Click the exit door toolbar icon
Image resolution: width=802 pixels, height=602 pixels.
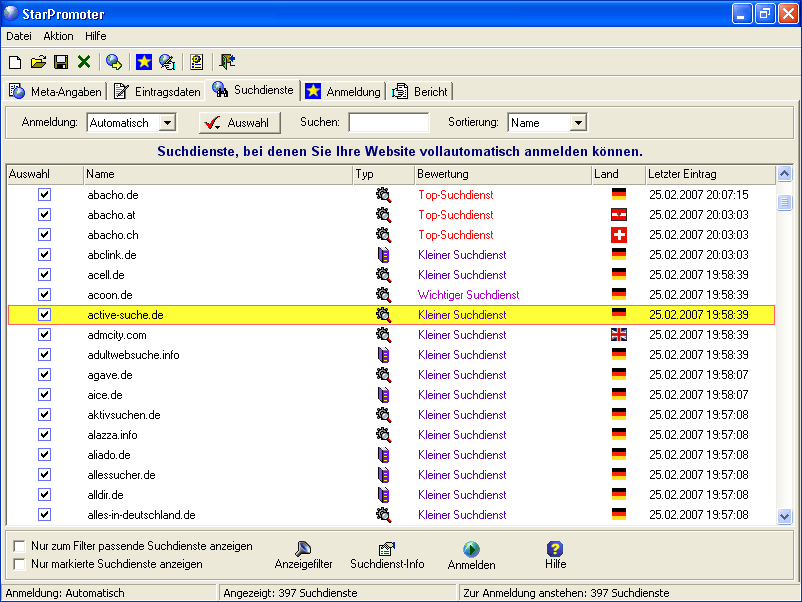[227, 62]
